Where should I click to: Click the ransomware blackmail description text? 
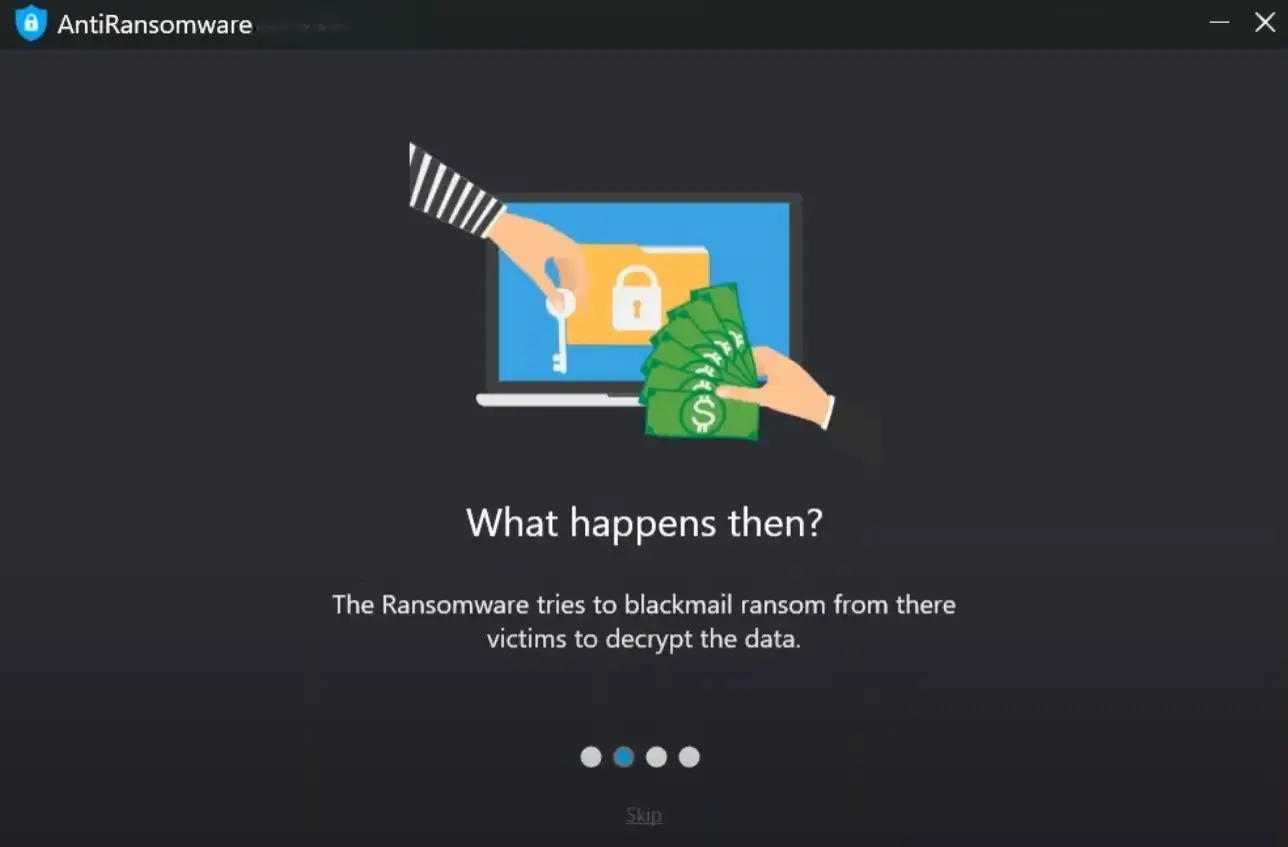[644, 621]
